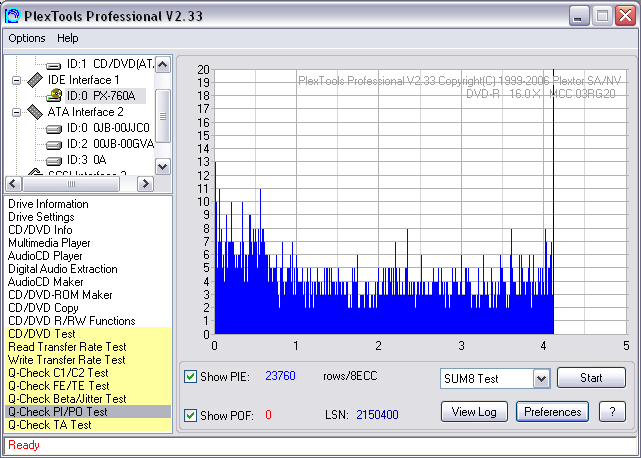Screen dimensions: 641x458
Task: Click the IDE Interface 1 controller icon
Action: [x=35, y=80]
